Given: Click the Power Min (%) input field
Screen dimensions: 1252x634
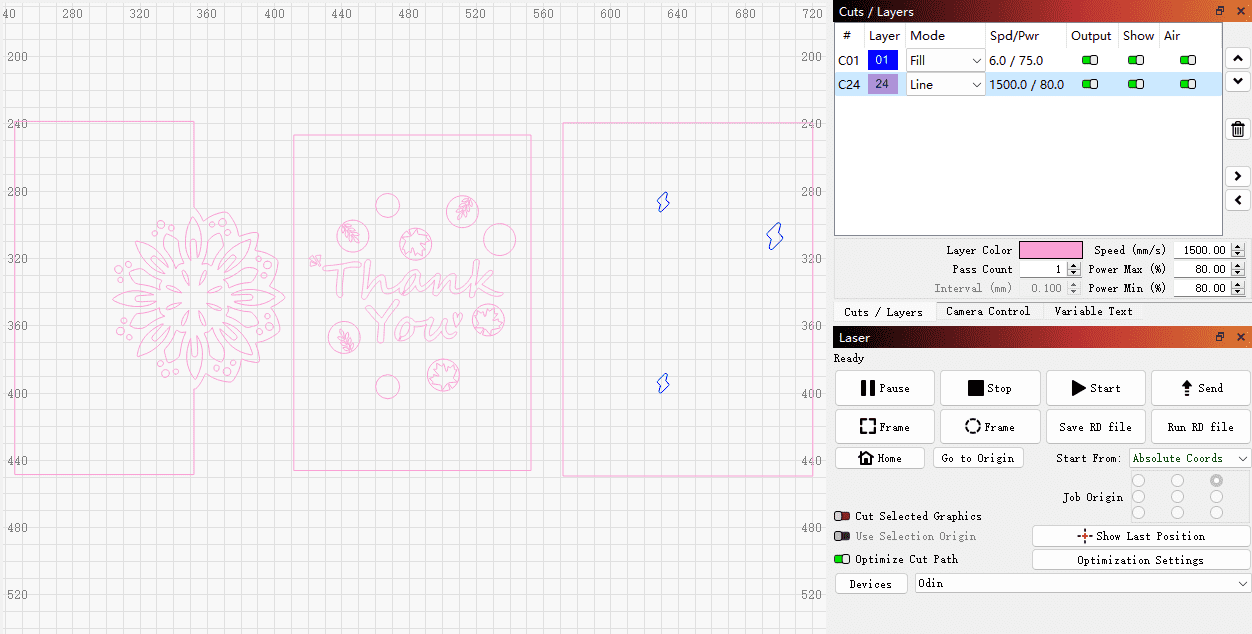Looking at the screenshot, I should [x=1202, y=288].
